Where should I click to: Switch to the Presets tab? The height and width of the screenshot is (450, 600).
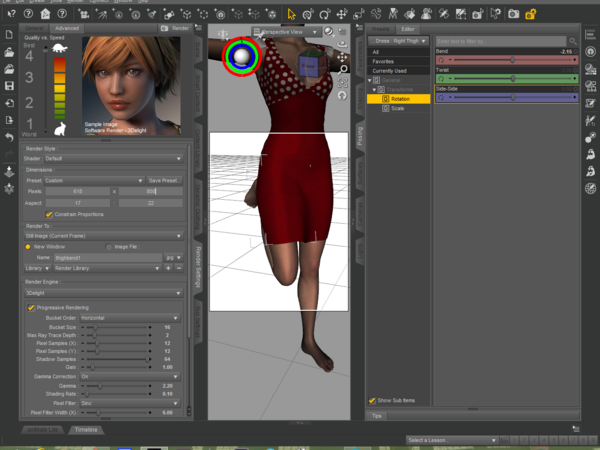pyautogui.click(x=380, y=29)
